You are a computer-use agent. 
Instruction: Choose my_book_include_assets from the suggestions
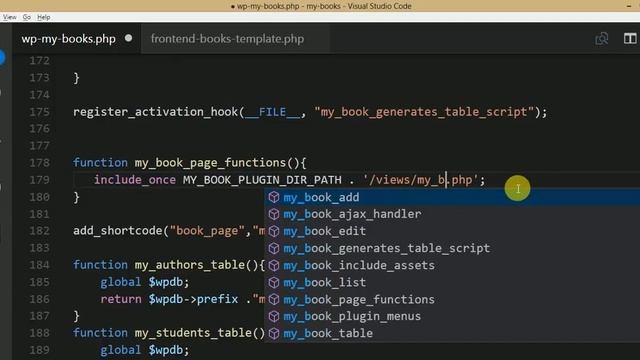point(452,265)
